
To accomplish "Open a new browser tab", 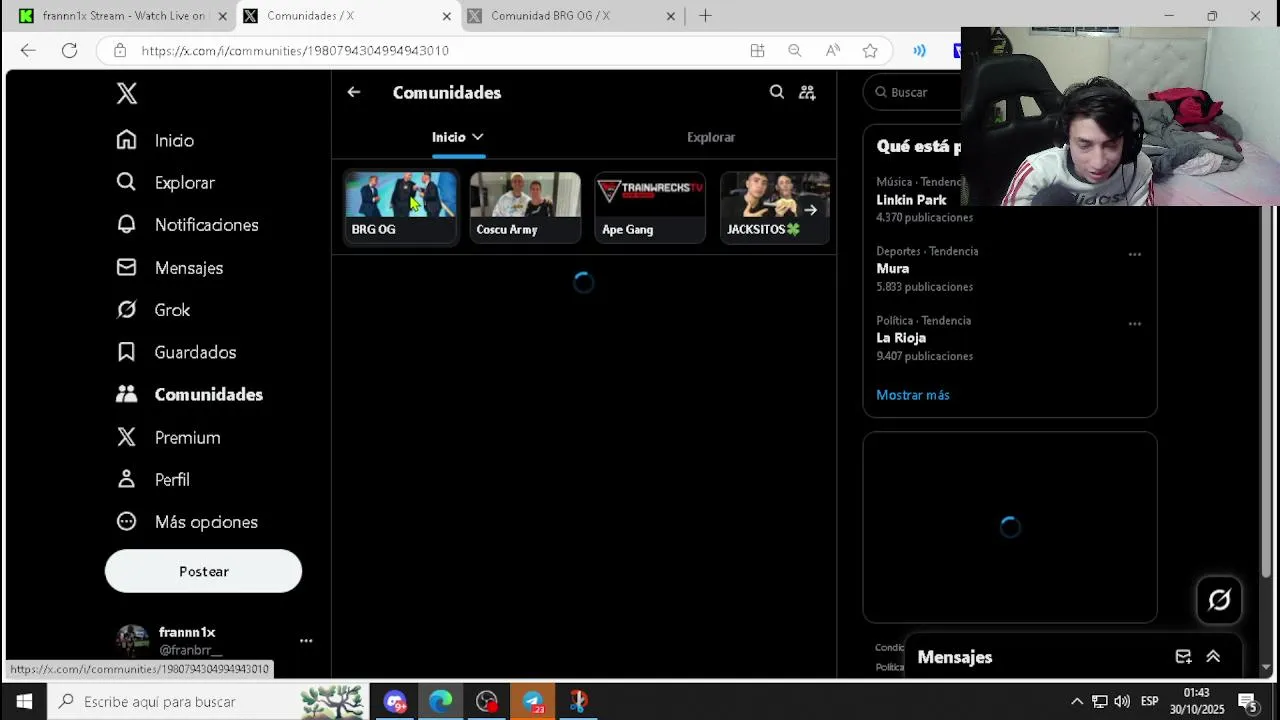I will point(705,16).
